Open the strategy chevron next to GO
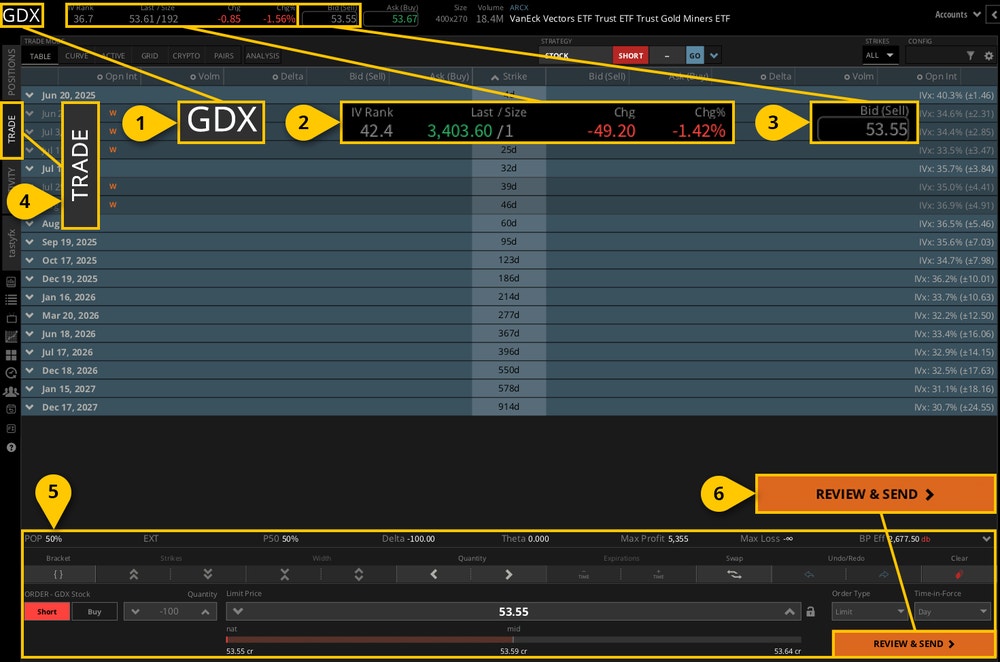Viewport: 1000px width, 662px height. click(x=714, y=55)
